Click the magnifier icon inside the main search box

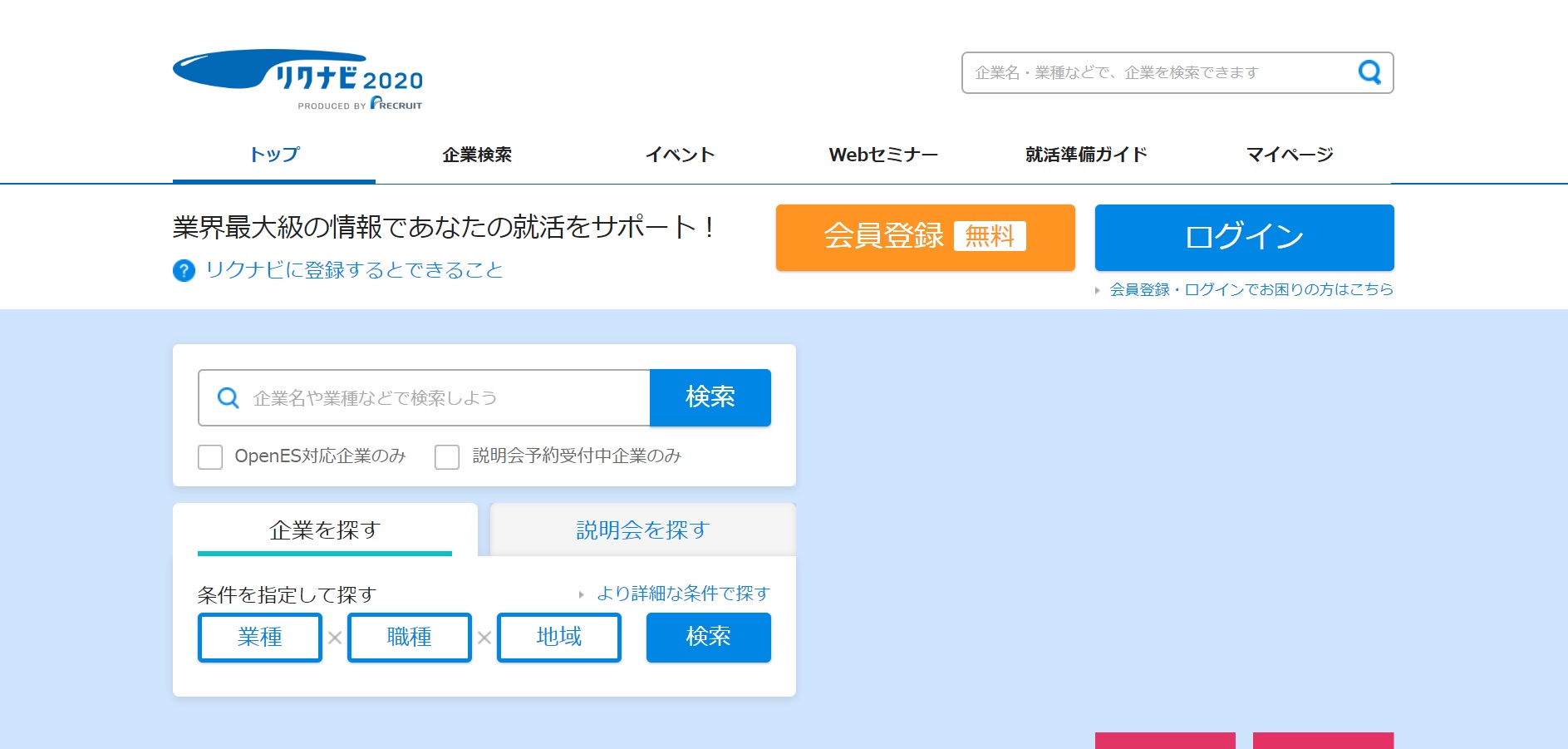click(228, 398)
